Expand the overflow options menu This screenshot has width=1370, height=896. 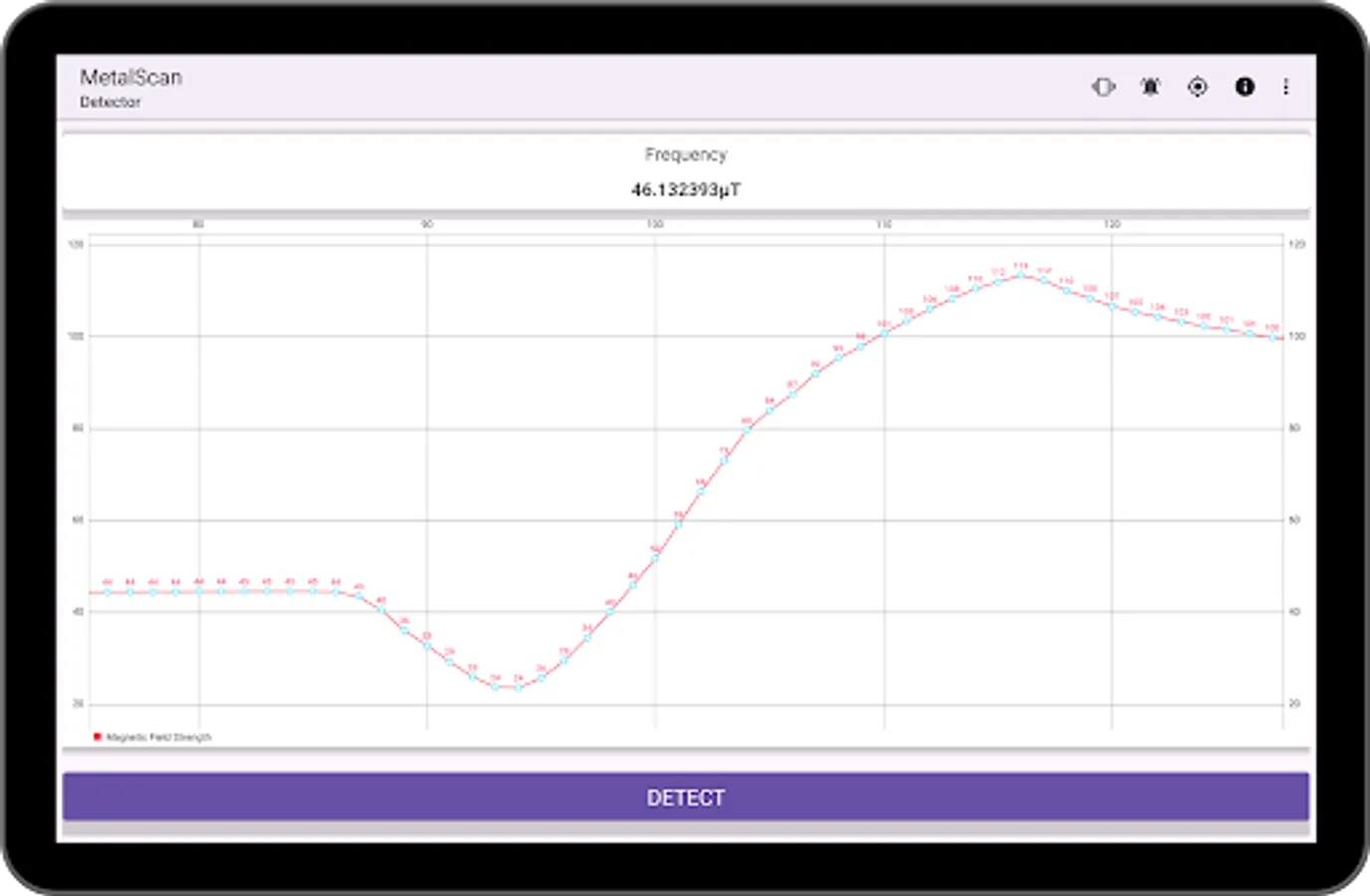[x=1286, y=87]
